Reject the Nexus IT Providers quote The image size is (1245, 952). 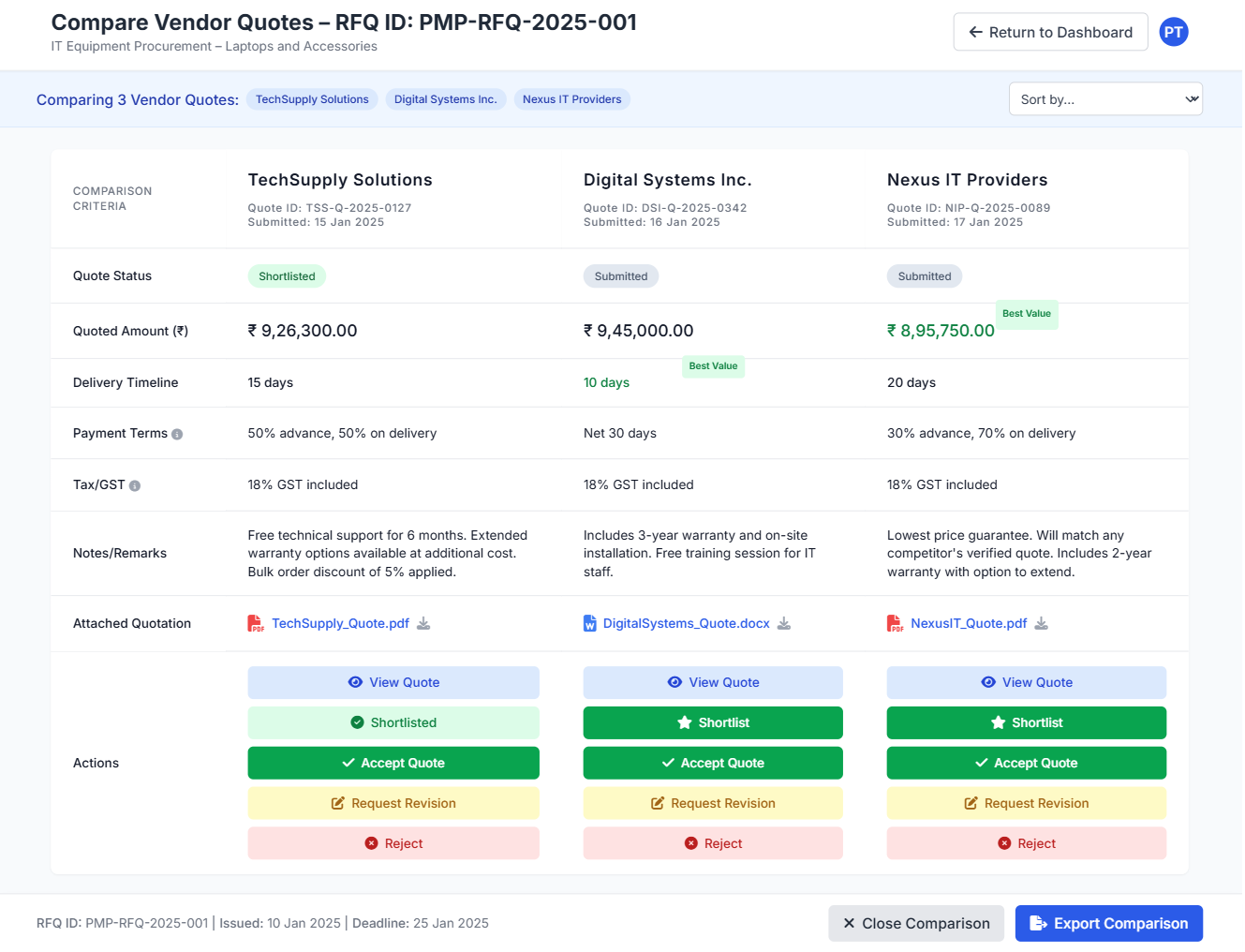(x=1027, y=844)
